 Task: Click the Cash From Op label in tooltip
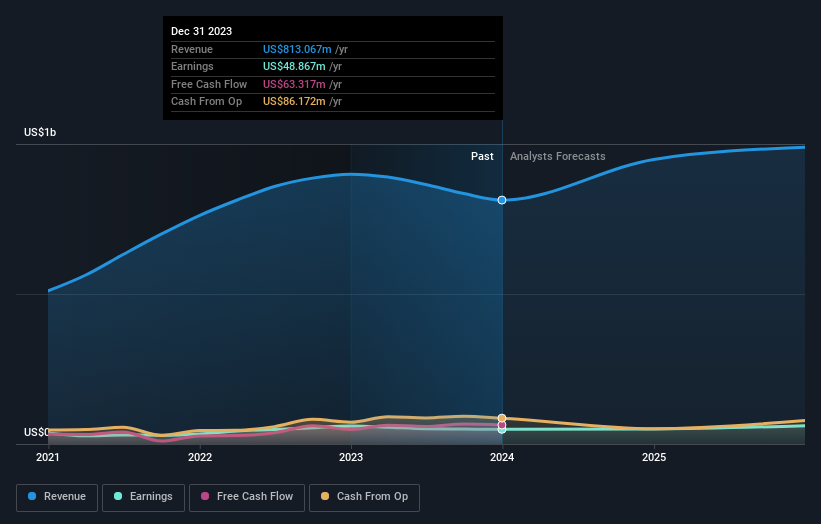click(x=206, y=102)
